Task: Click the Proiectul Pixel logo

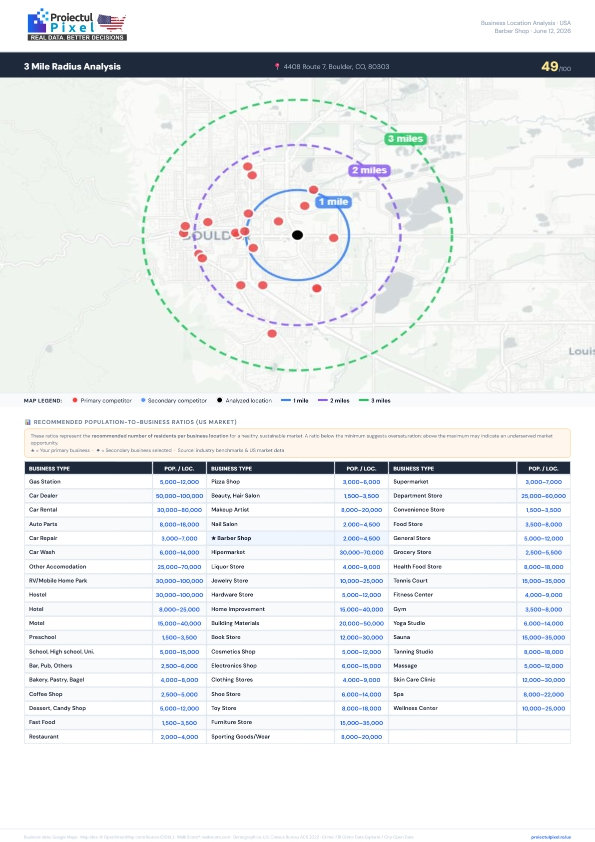Action: 77,25
